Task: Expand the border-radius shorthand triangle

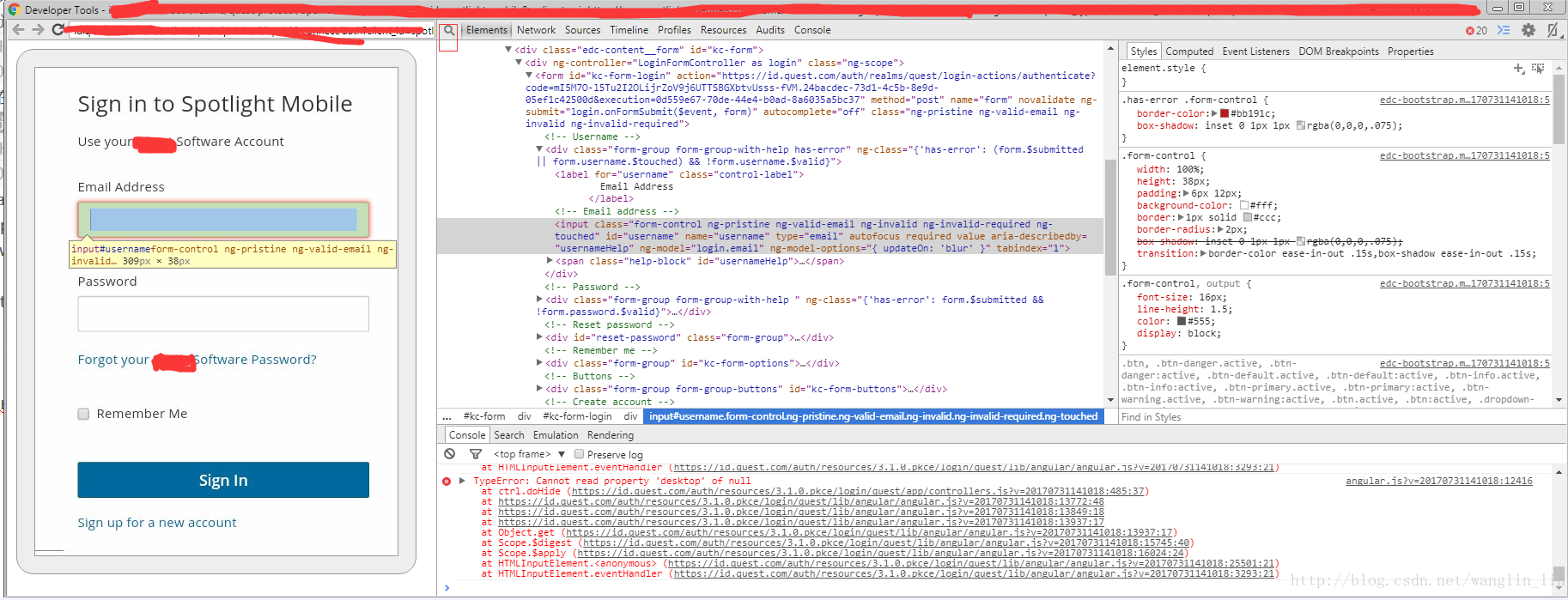Action: [x=1220, y=229]
